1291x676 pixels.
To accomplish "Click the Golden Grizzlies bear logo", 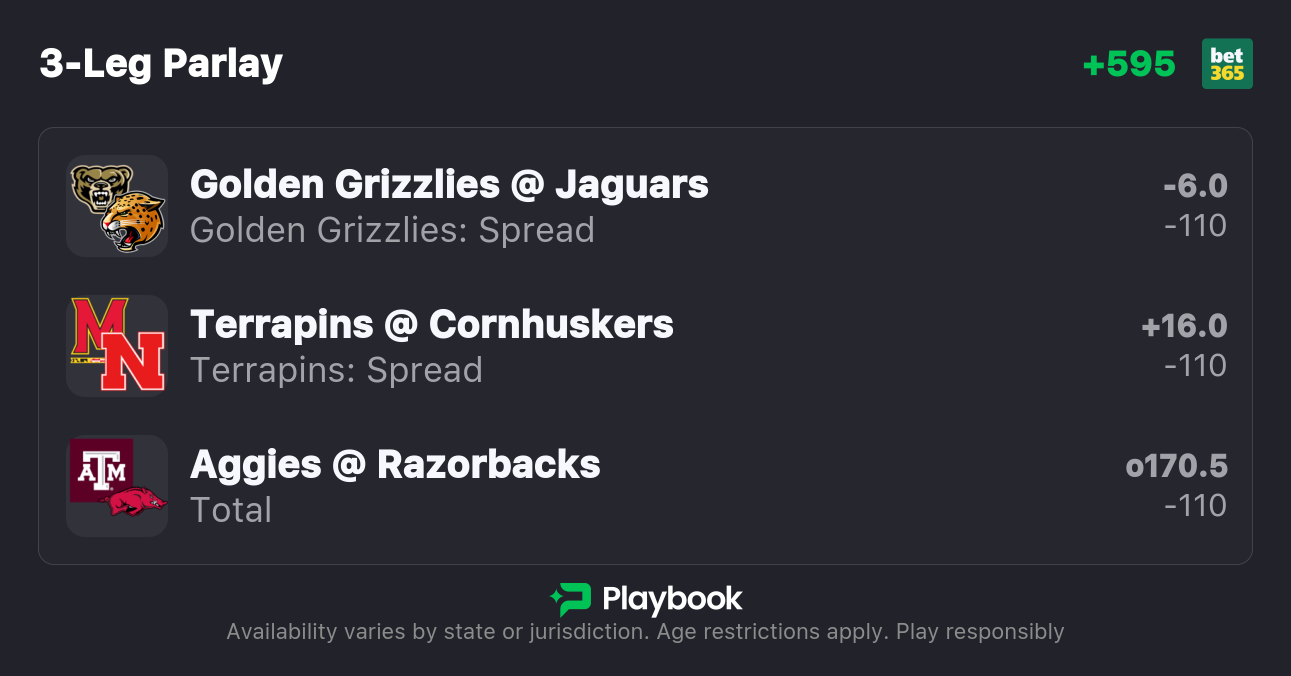I will click(96, 187).
